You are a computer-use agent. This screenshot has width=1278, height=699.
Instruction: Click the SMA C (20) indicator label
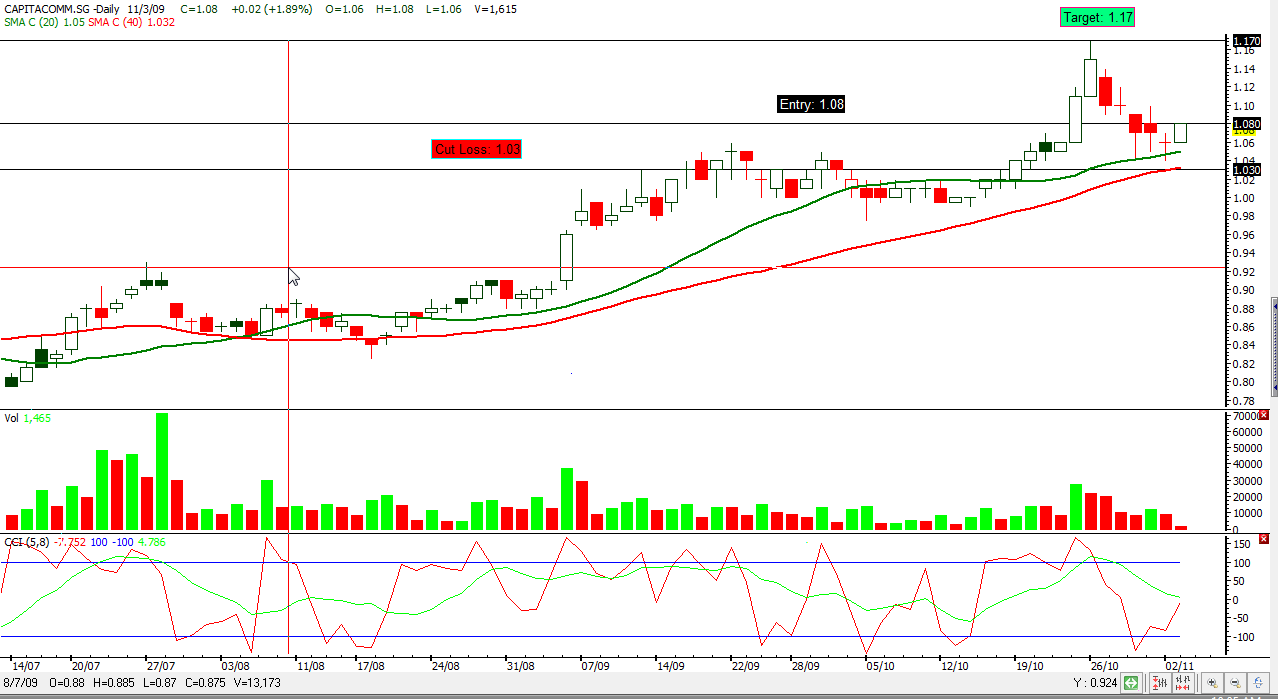(33, 21)
